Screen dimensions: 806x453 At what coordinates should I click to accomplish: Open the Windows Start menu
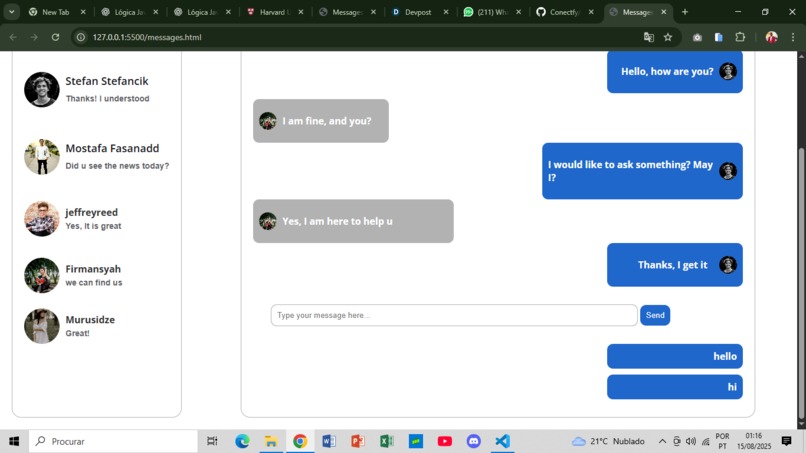pos(14,441)
